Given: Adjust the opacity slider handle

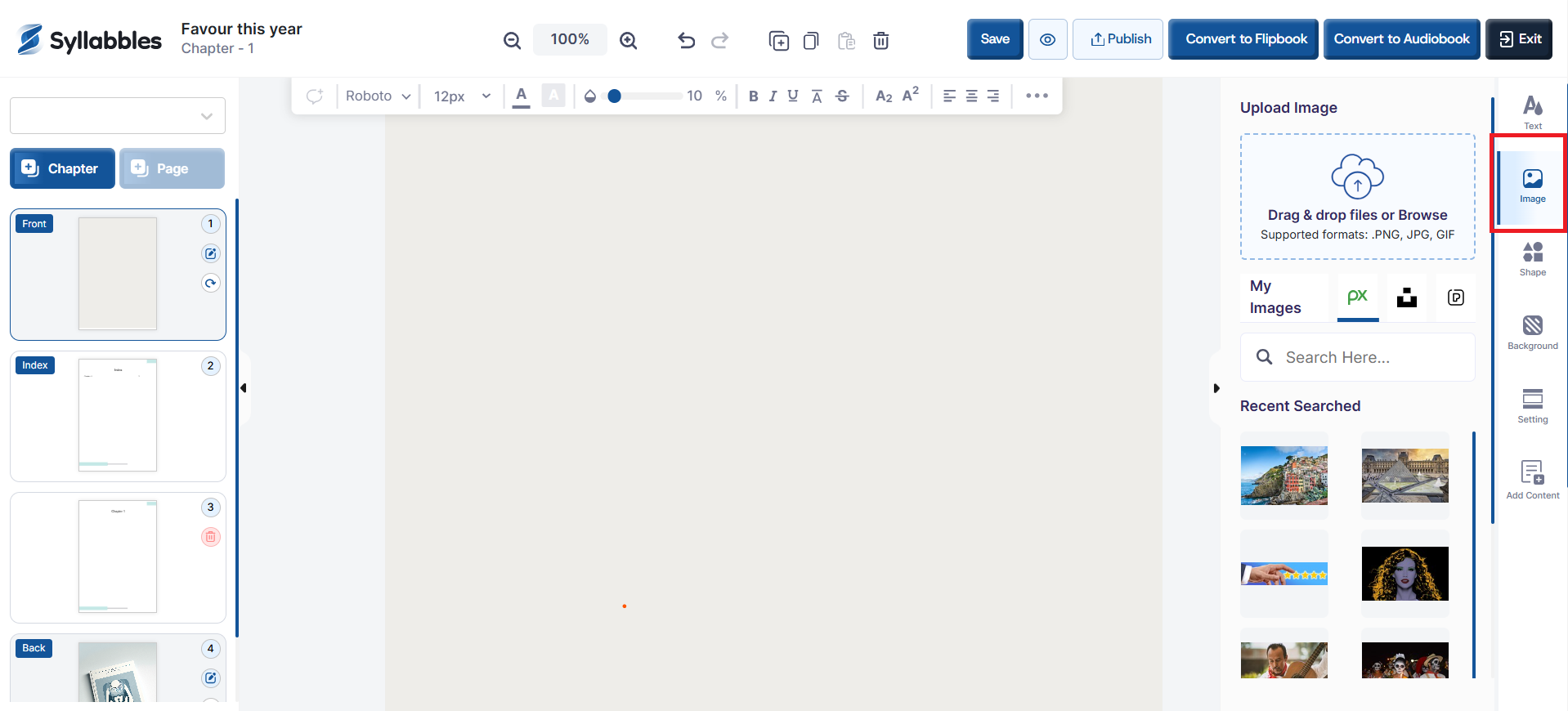Looking at the screenshot, I should (615, 96).
